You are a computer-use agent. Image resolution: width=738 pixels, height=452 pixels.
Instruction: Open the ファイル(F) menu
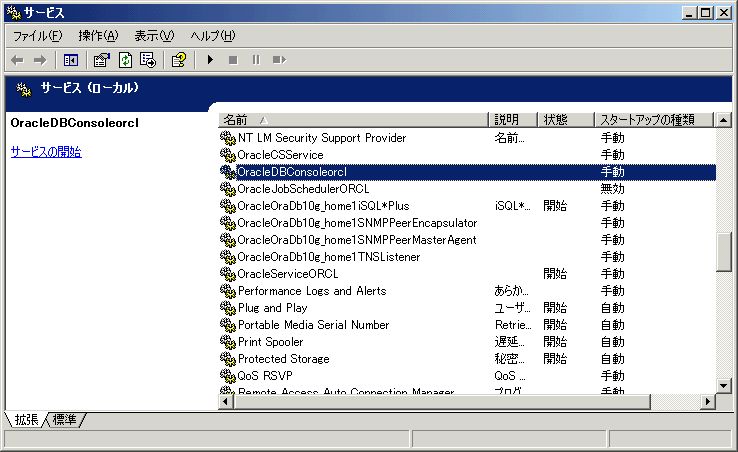(37, 36)
